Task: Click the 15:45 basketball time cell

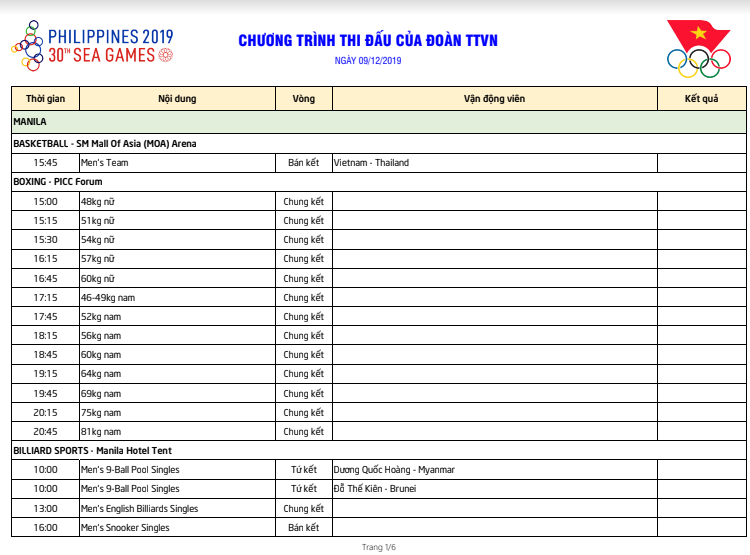Action: pos(45,163)
